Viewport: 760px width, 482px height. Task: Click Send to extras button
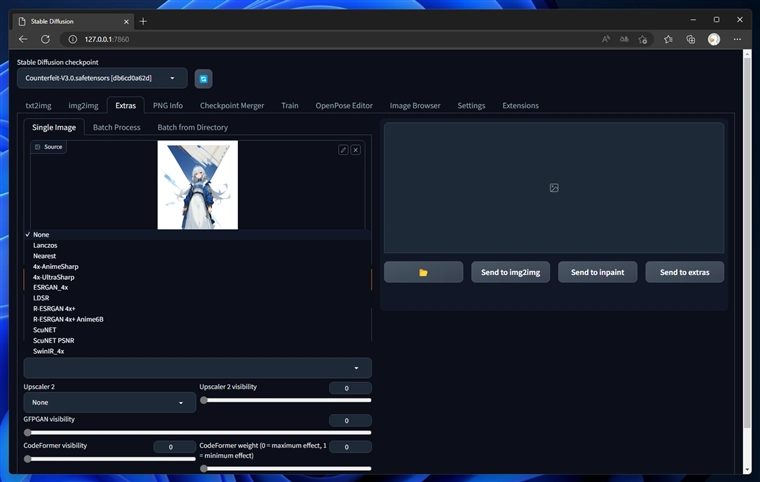[684, 272]
